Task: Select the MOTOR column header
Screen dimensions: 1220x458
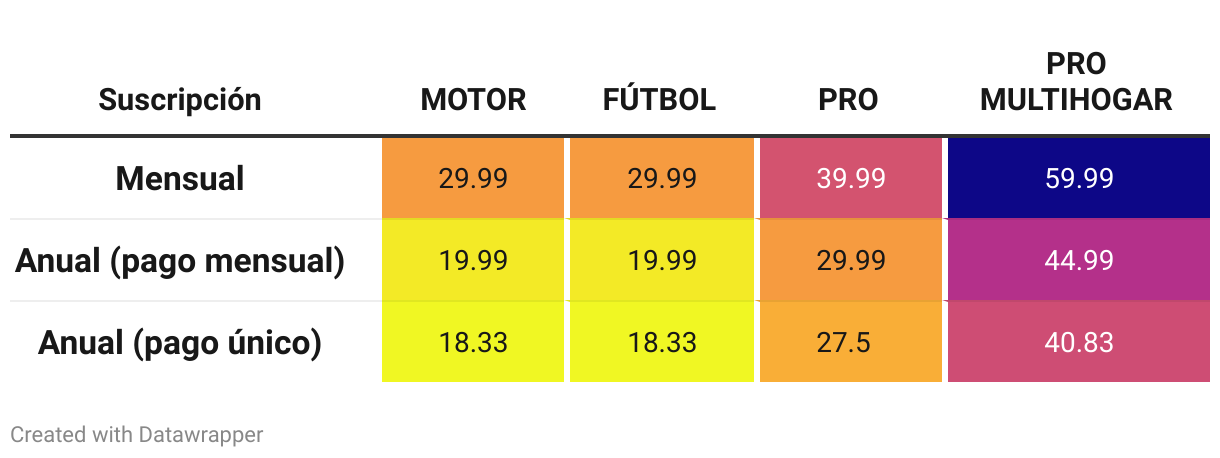Action: (473, 99)
